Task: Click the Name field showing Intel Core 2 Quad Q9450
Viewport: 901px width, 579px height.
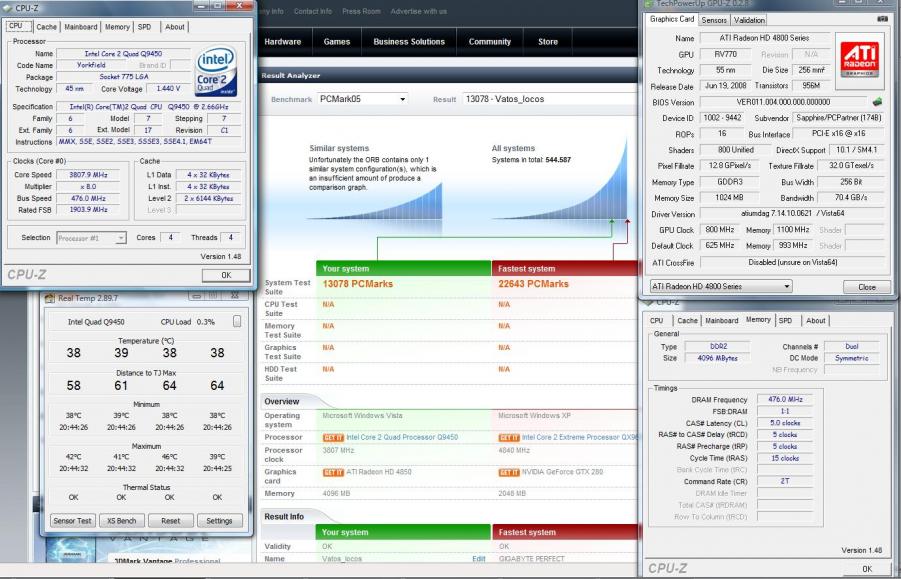Action: tap(124, 53)
